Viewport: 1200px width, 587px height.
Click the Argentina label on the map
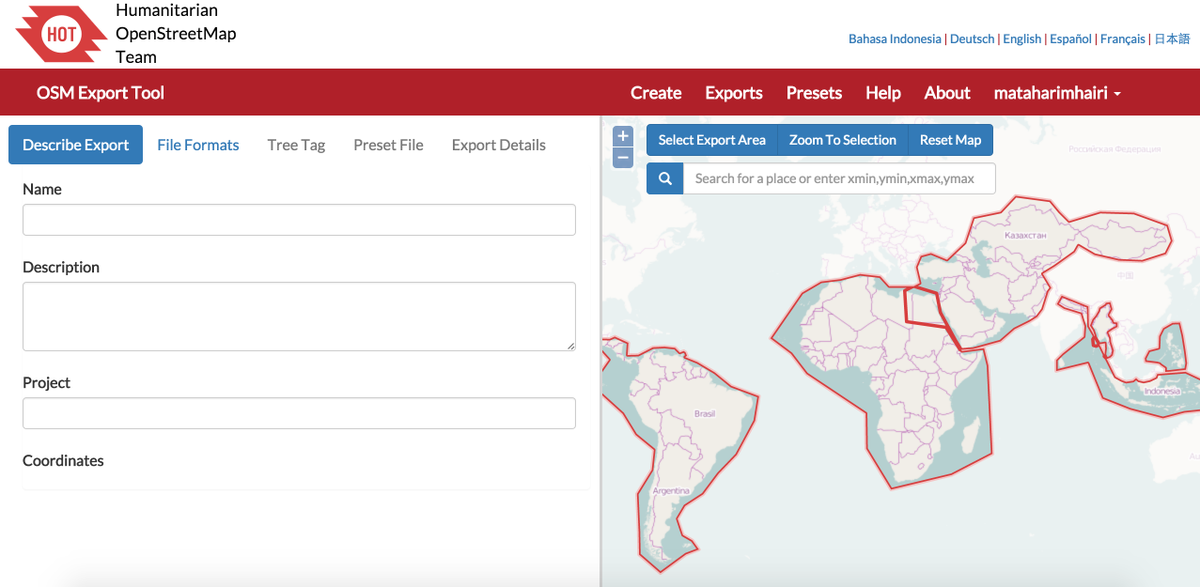coord(671,491)
